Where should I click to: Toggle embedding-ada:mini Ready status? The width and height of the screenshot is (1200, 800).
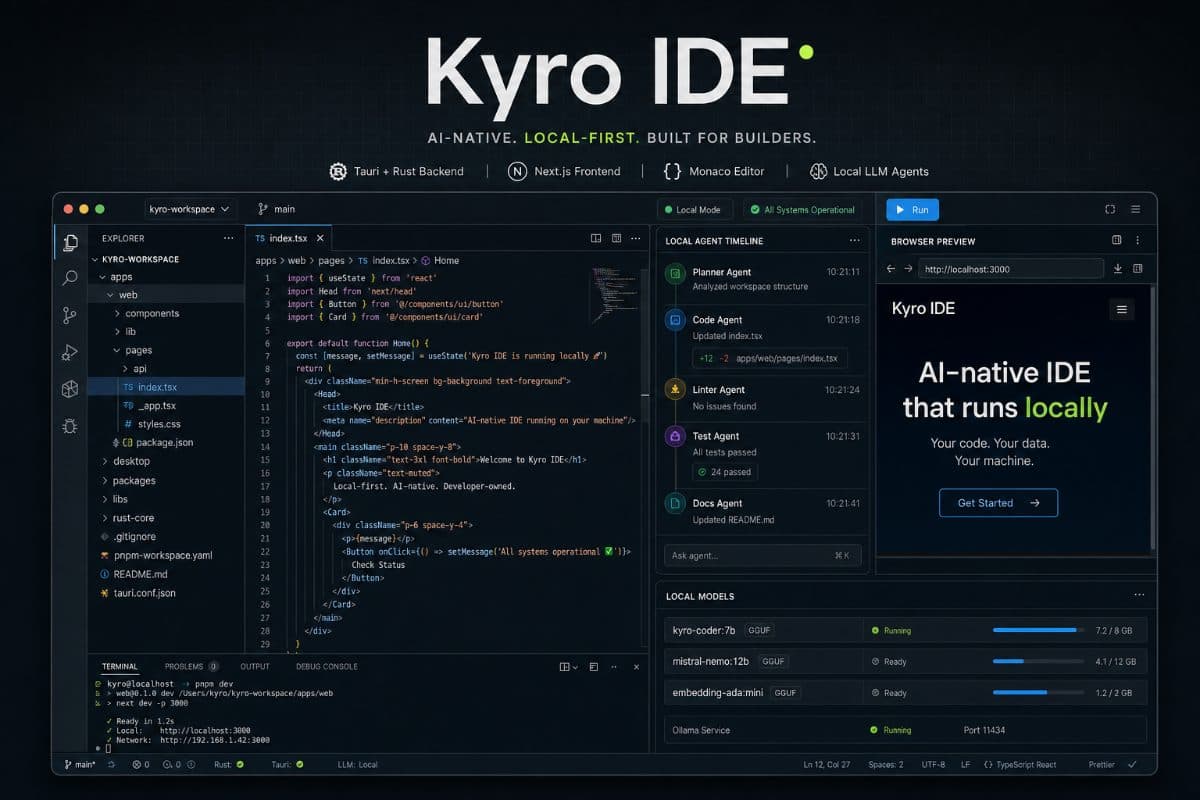pos(889,693)
